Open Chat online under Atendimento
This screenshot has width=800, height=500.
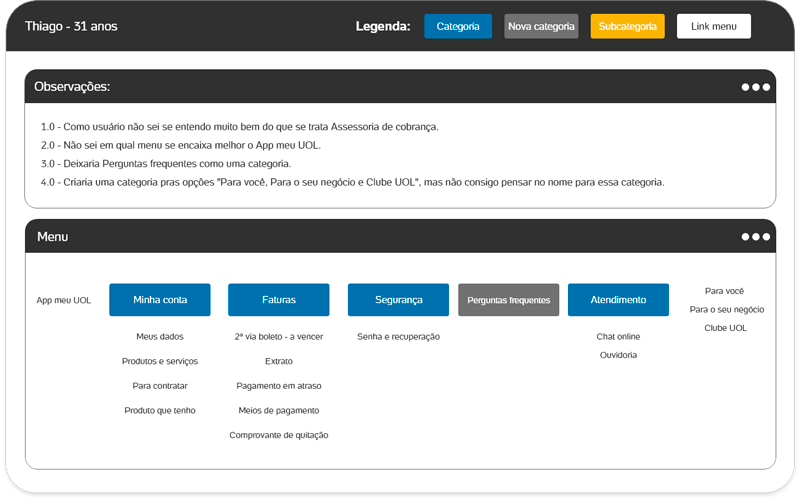pyautogui.click(x=618, y=337)
